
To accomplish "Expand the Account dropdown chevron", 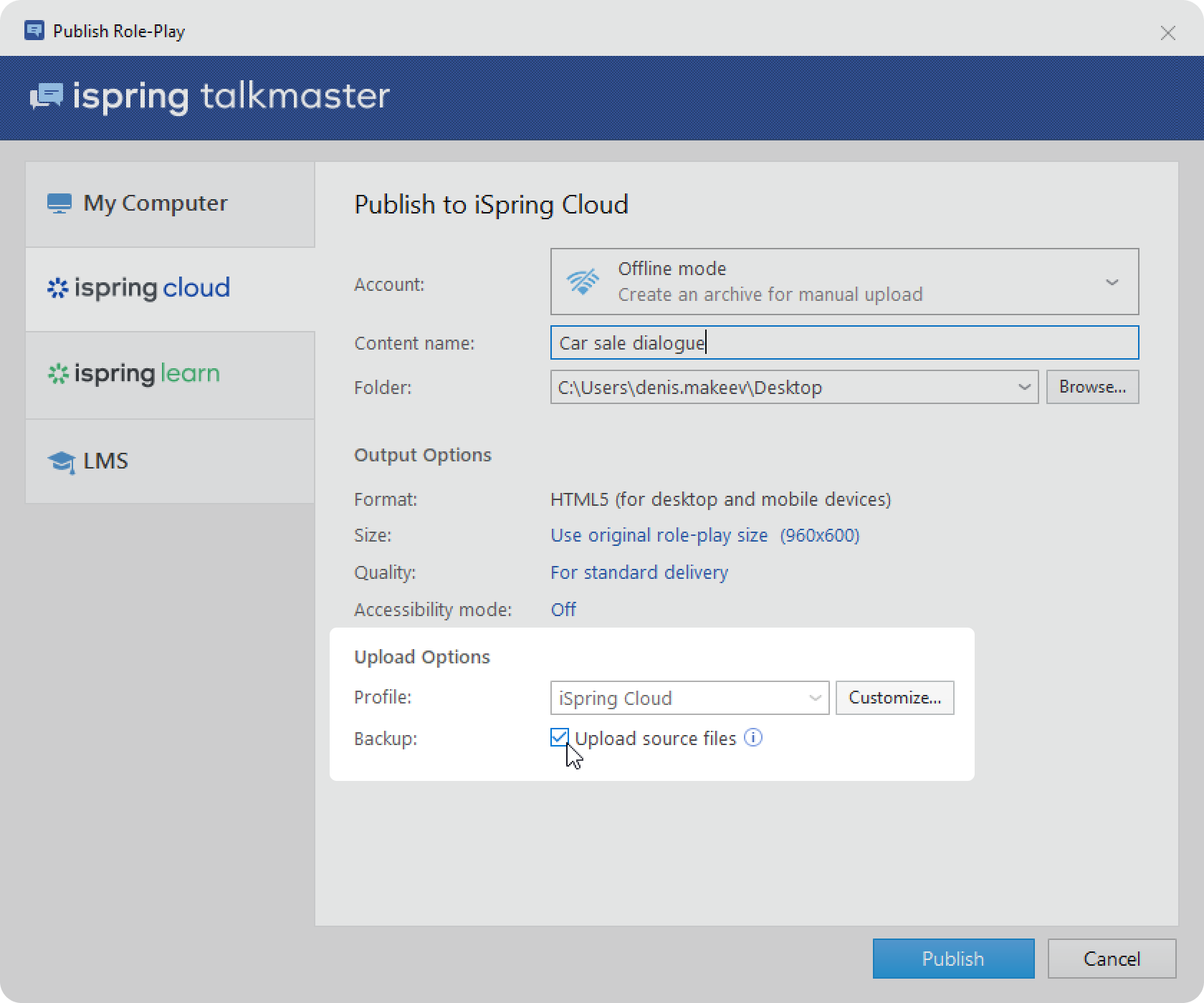I will (1112, 282).
